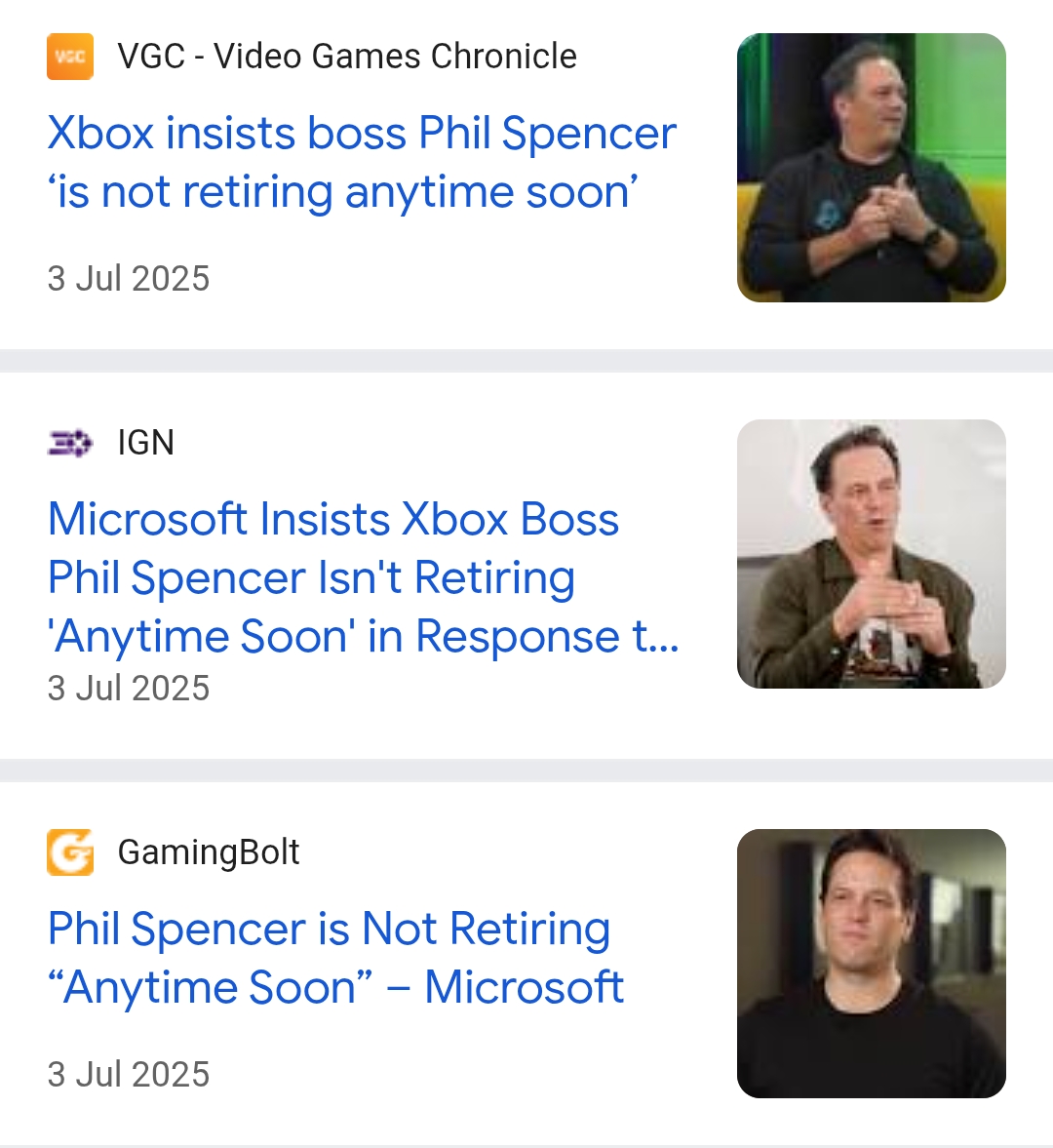Click the thin divider line below GamingBolt article
The width and height of the screenshot is (1053, 1148).
[526, 1145]
